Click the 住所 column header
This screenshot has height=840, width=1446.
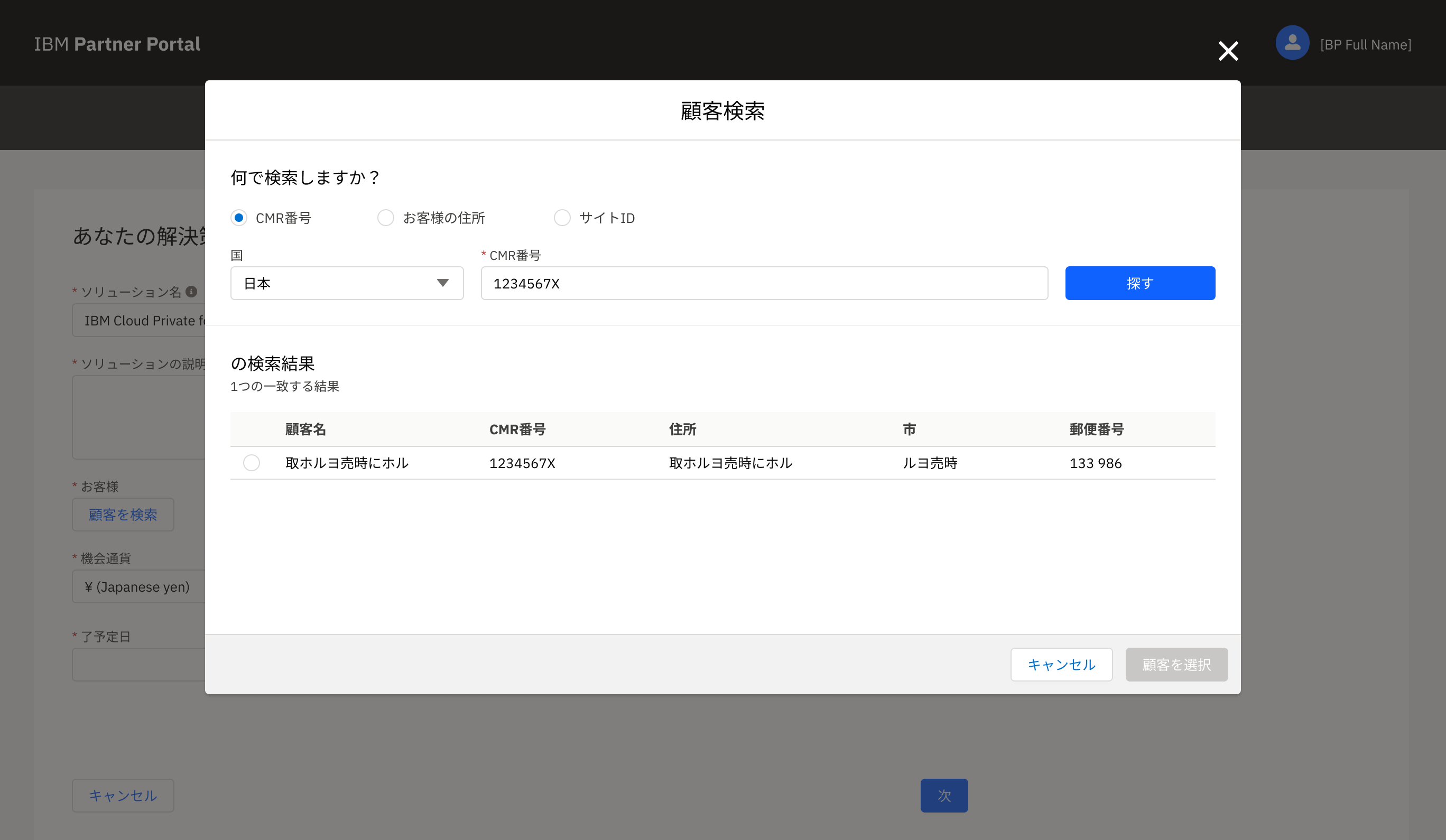[683, 429]
